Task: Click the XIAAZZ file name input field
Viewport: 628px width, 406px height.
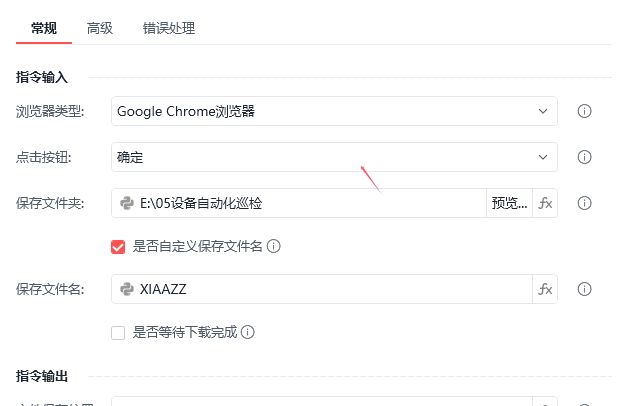Action: [x=330, y=289]
